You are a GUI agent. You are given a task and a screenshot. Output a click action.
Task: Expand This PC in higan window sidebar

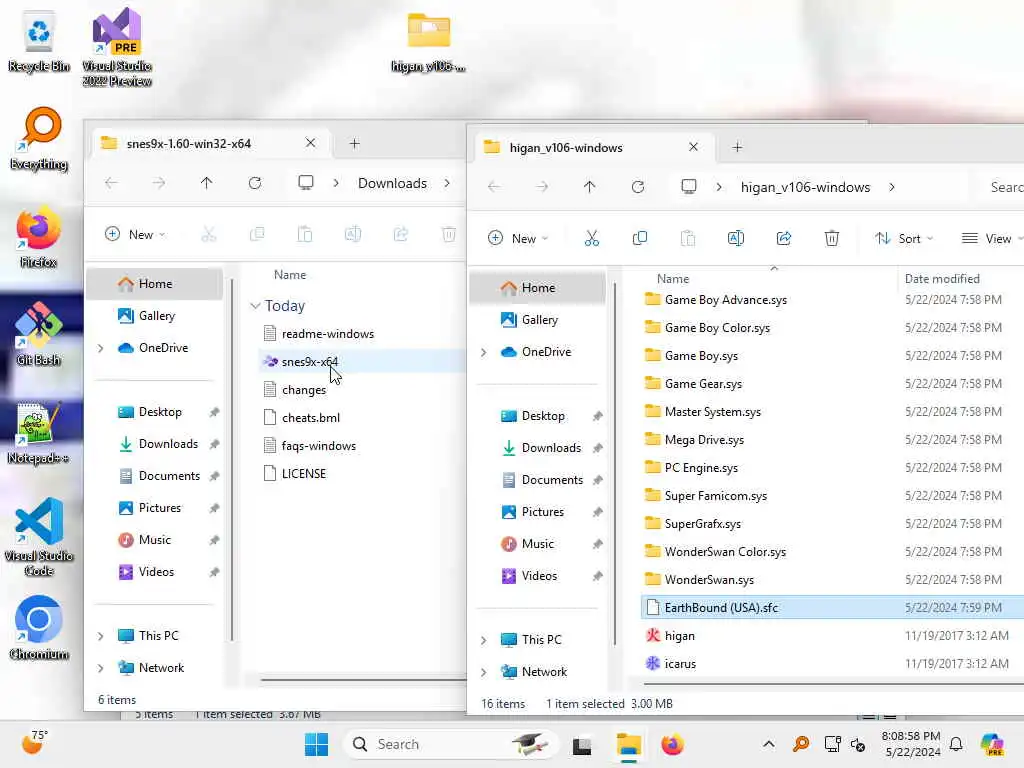483,640
